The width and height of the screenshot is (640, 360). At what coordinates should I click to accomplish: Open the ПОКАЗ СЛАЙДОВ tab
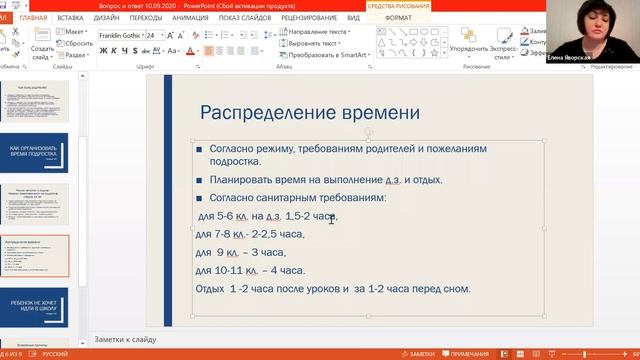[x=245, y=18]
